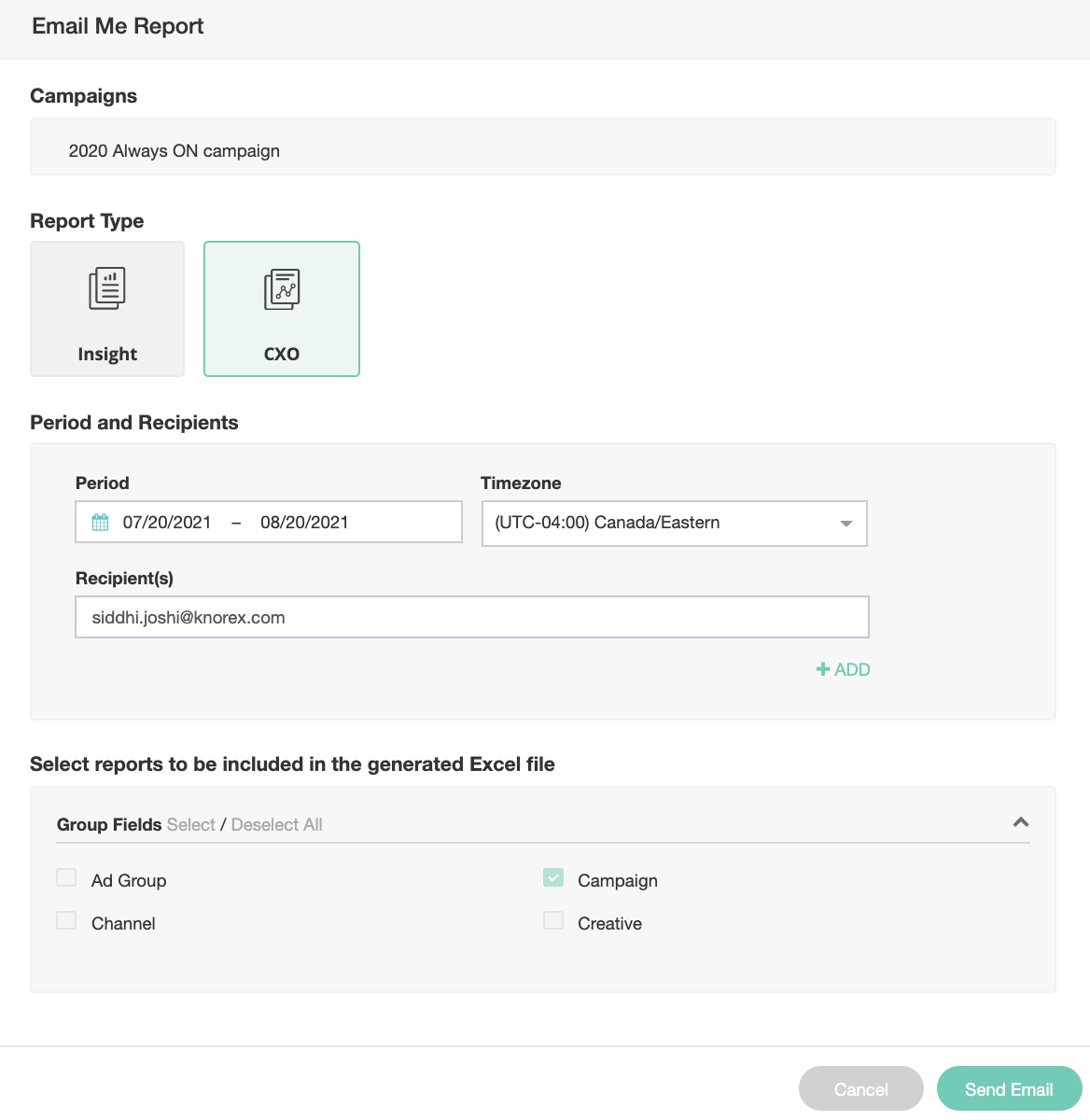Enable the Ad Group checkbox
The height and width of the screenshot is (1120, 1090).
[x=66, y=877]
